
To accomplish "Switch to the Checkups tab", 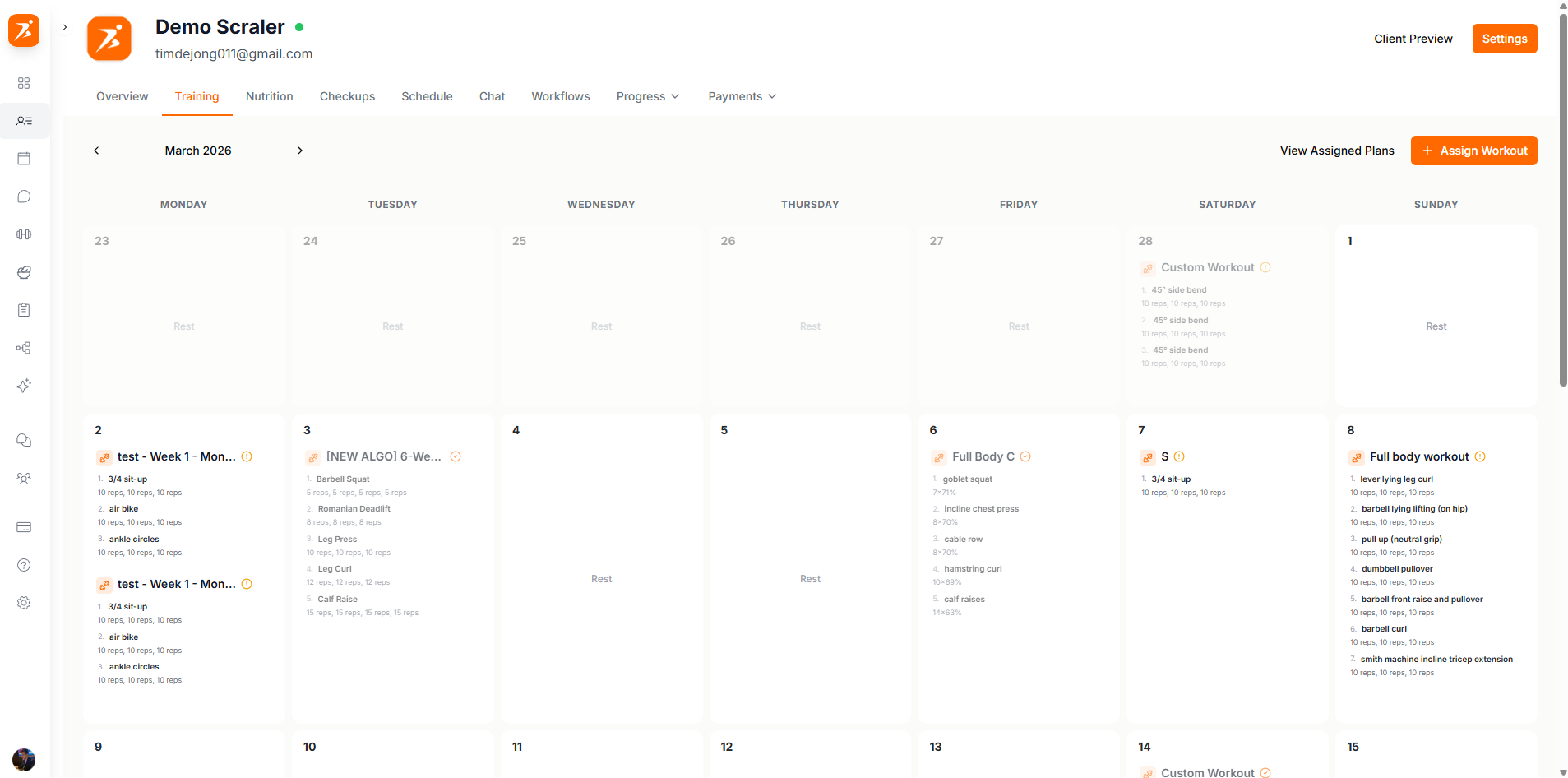I will 347,96.
